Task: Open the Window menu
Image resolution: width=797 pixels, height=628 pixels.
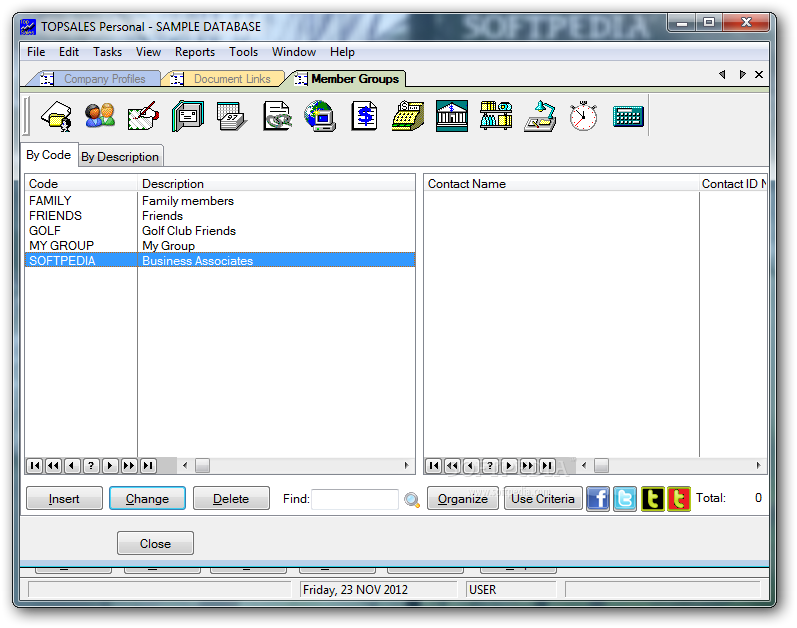Action: [294, 52]
